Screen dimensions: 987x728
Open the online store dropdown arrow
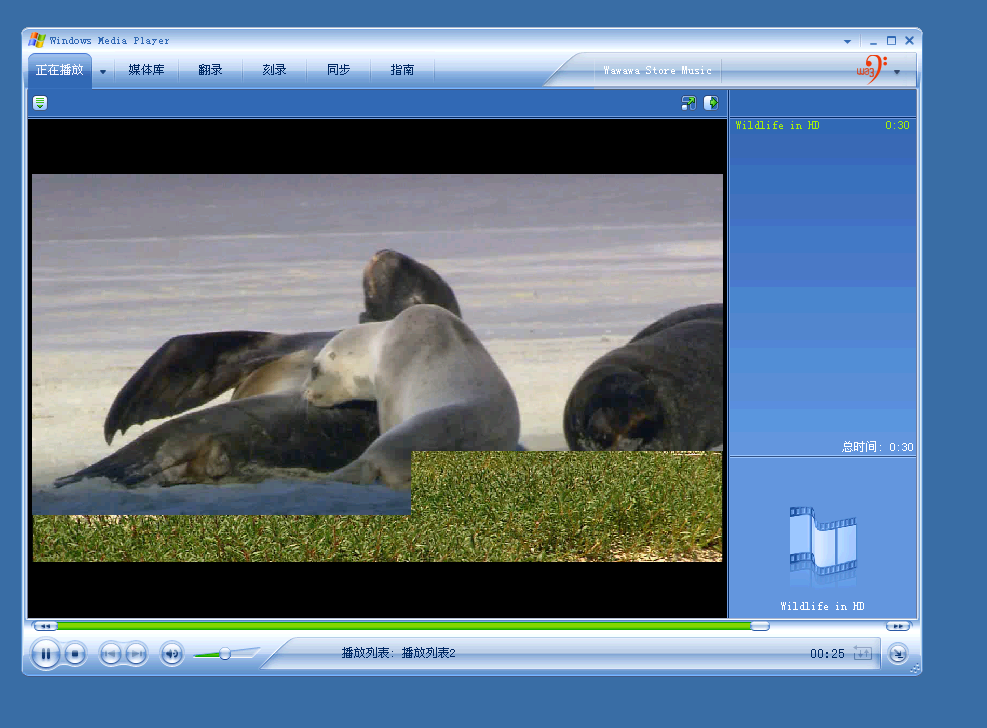(x=897, y=71)
